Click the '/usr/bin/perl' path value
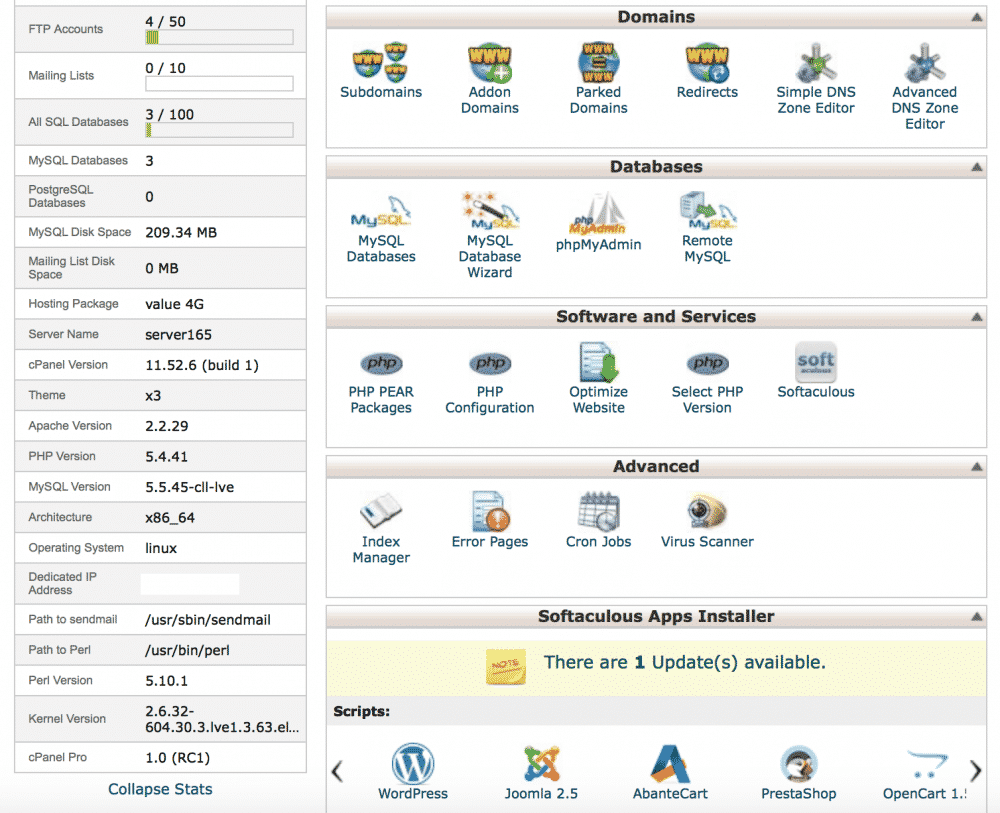 point(187,650)
